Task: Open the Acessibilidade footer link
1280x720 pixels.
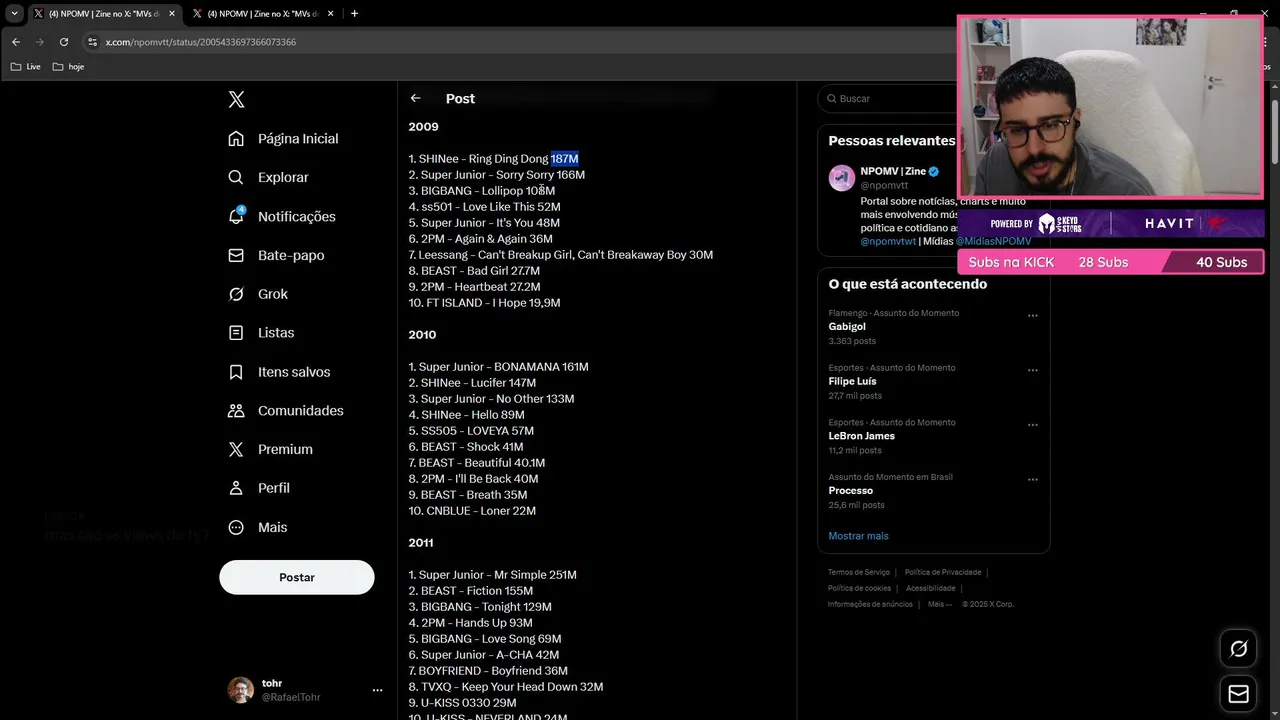Action: tap(931, 588)
